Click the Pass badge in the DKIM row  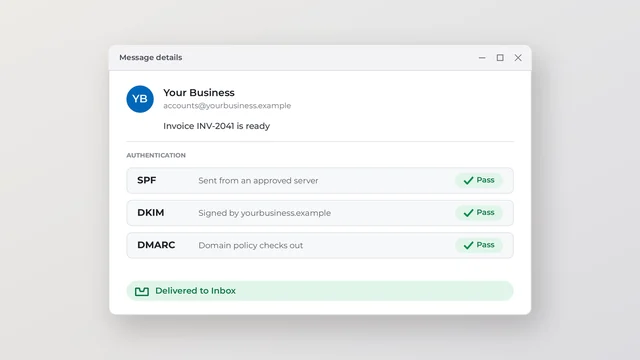pyautogui.click(x=479, y=213)
